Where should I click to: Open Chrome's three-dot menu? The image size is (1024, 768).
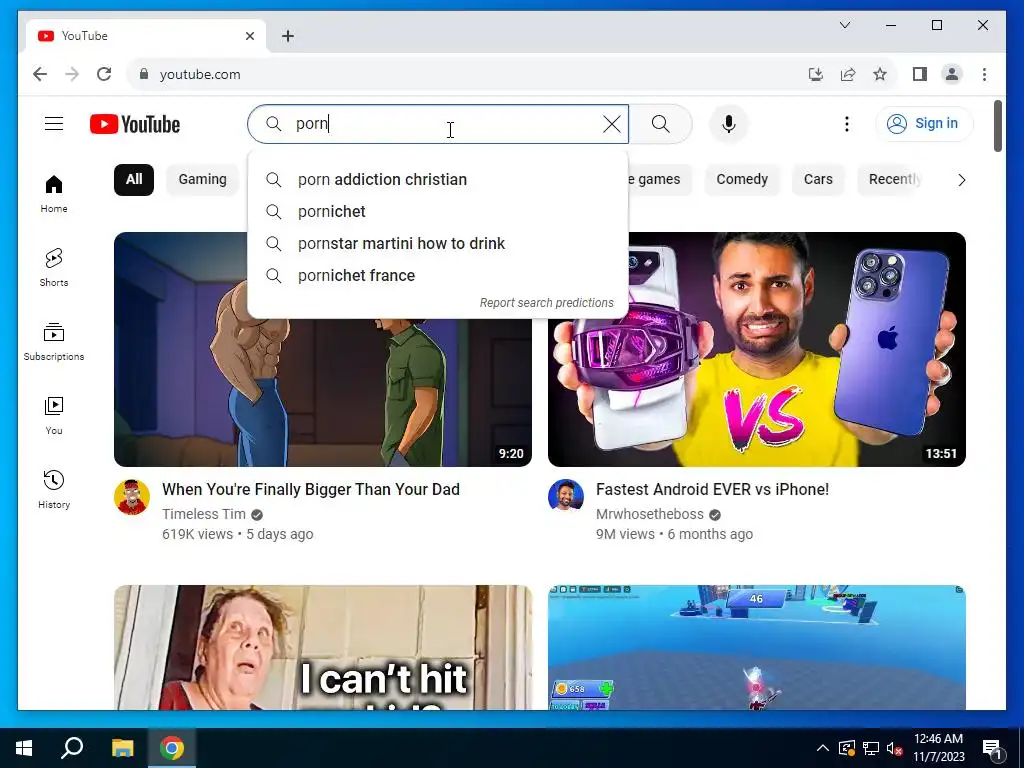(x=984, y=74)
